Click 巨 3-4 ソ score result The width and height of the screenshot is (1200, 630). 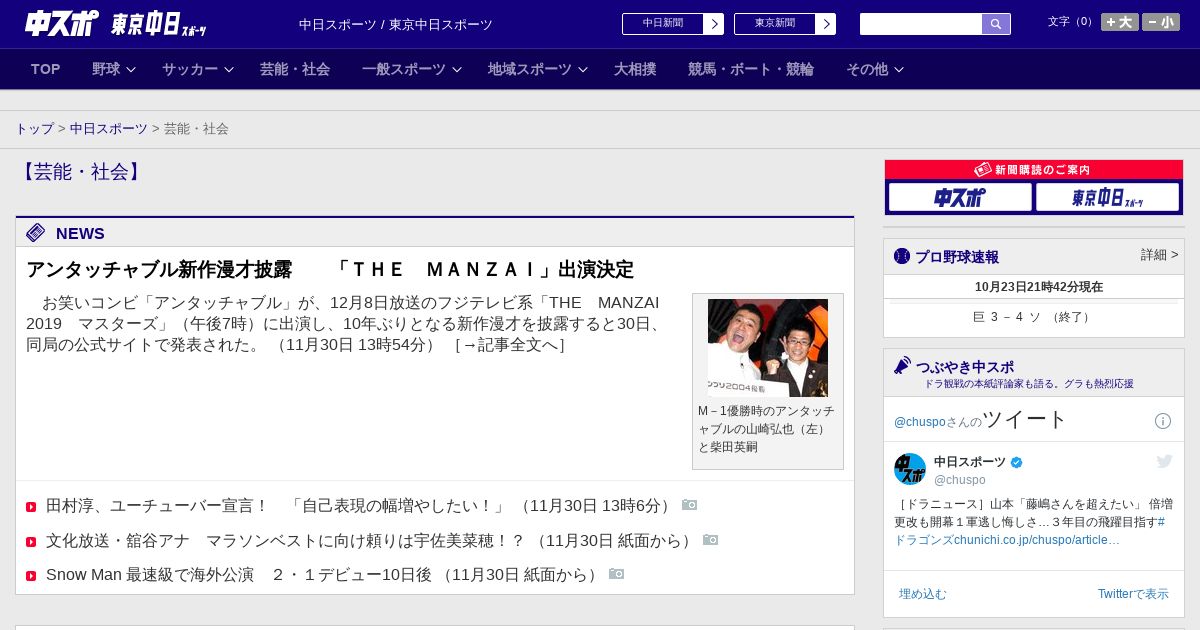(1033, 317)
